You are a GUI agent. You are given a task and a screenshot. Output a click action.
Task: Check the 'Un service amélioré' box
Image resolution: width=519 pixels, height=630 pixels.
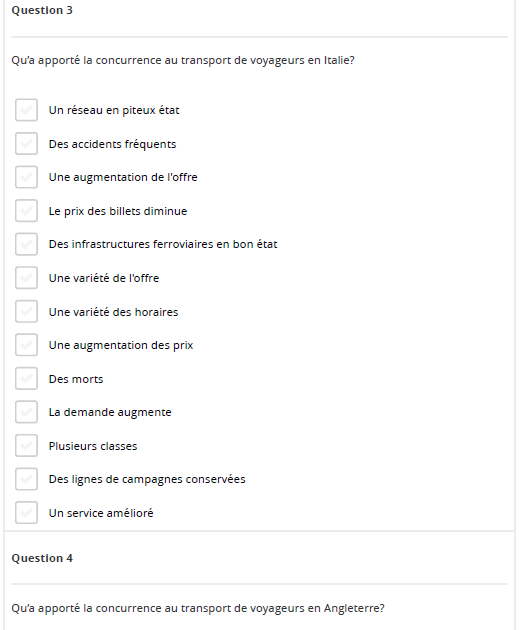coord(27,513)
